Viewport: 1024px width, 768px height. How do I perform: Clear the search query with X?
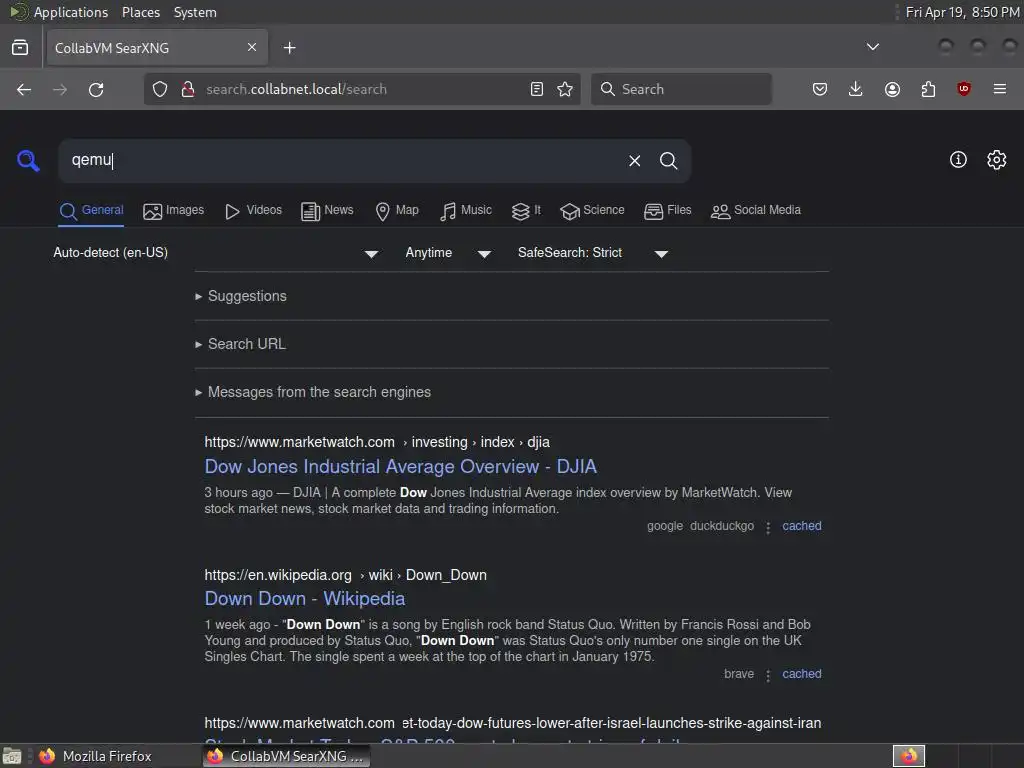(635, 161)
